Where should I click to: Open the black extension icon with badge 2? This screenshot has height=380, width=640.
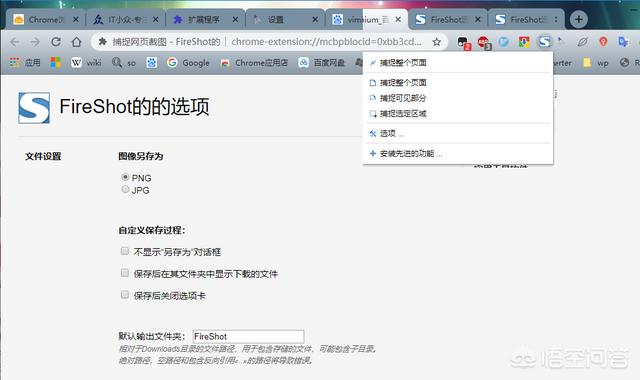click(463, 42)
